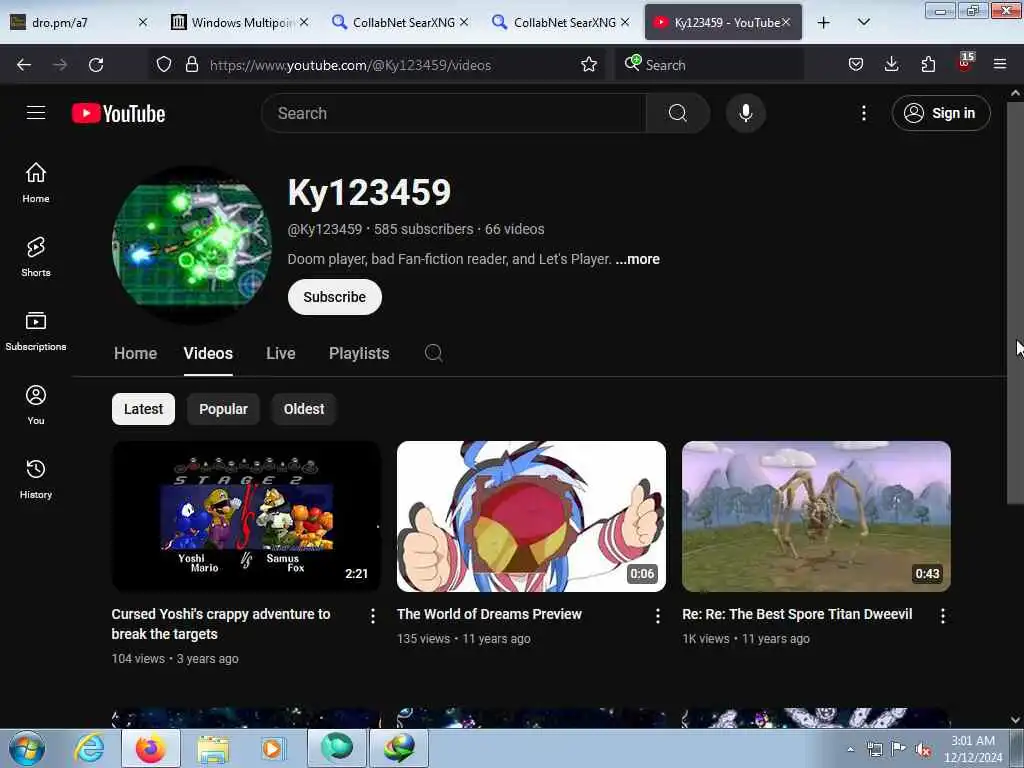Reload the page in Firefox
Image resolution: width=1024 pixels, height=768 pixels.
(x=96, y=65)
